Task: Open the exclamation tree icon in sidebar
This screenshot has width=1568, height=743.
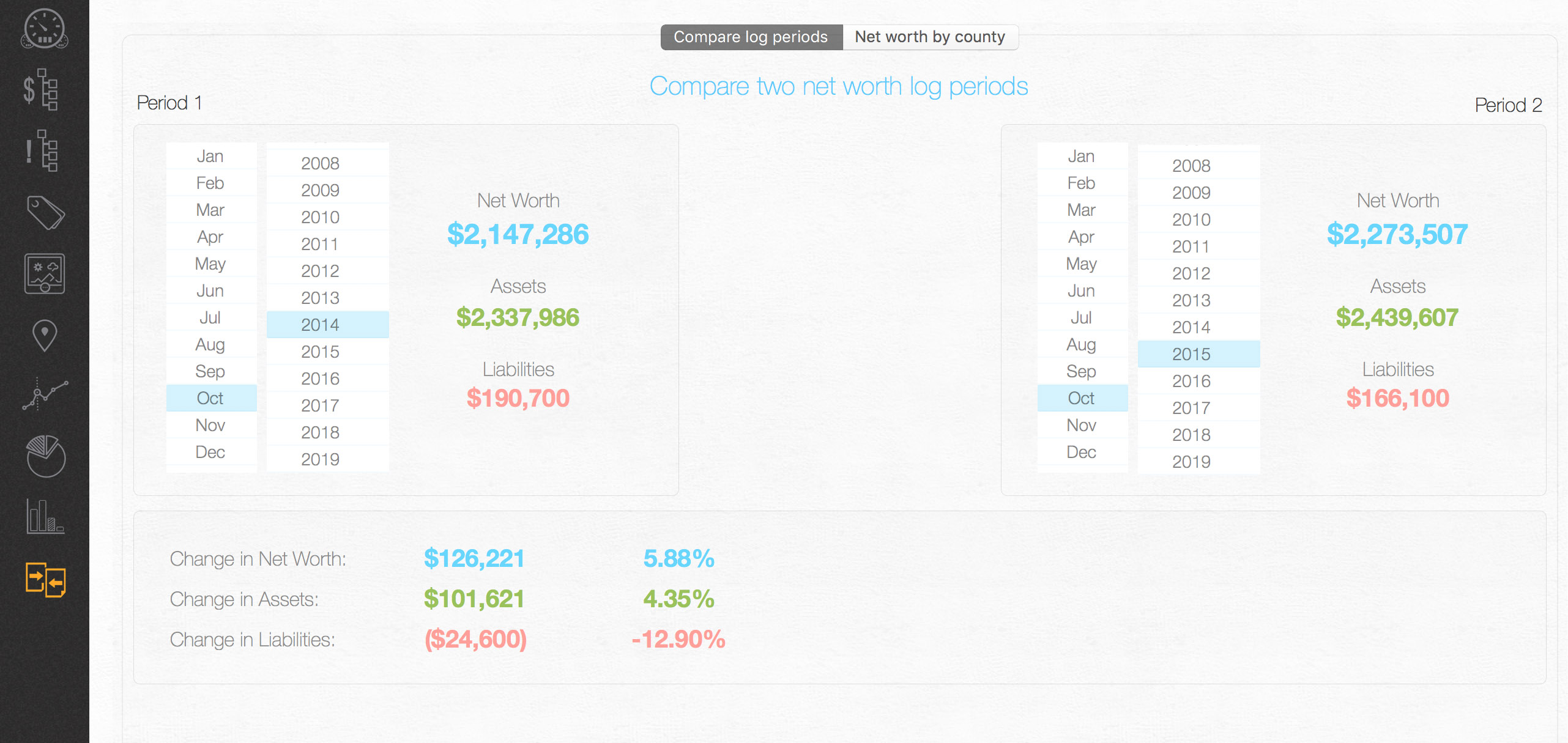Action: click(x=42, y=150)
